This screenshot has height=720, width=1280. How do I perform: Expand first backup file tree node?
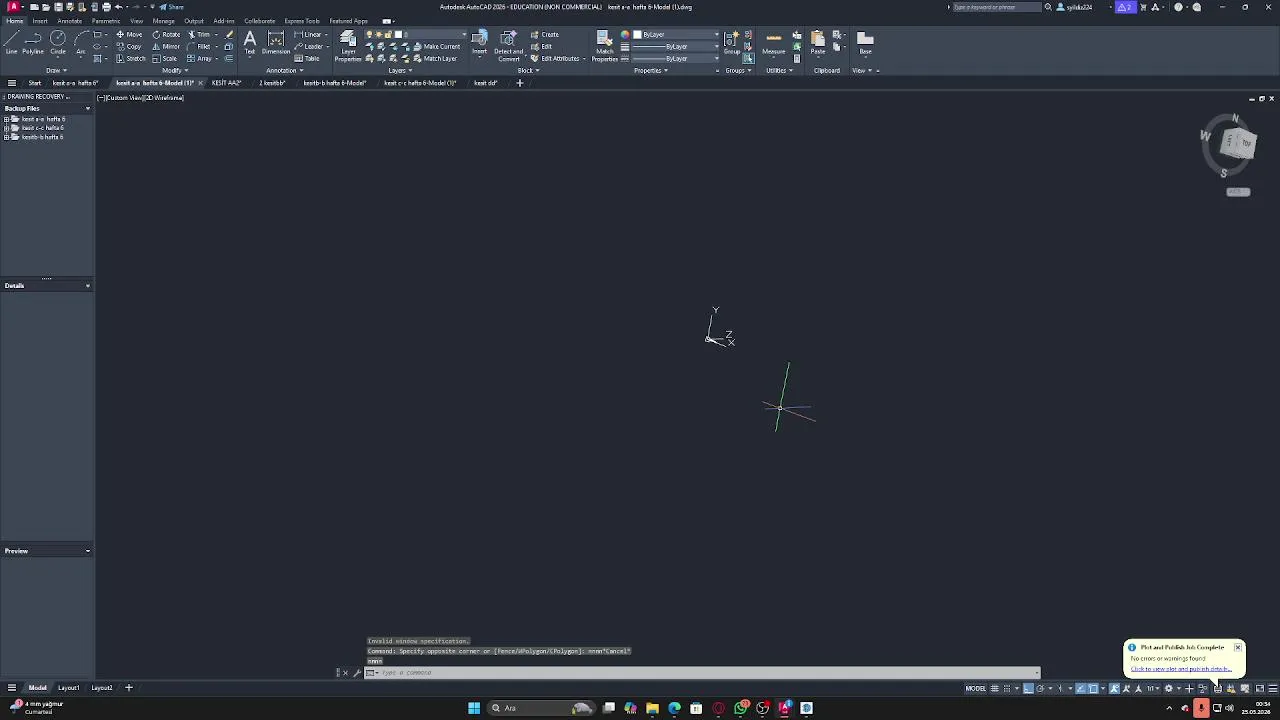[7, 119]
